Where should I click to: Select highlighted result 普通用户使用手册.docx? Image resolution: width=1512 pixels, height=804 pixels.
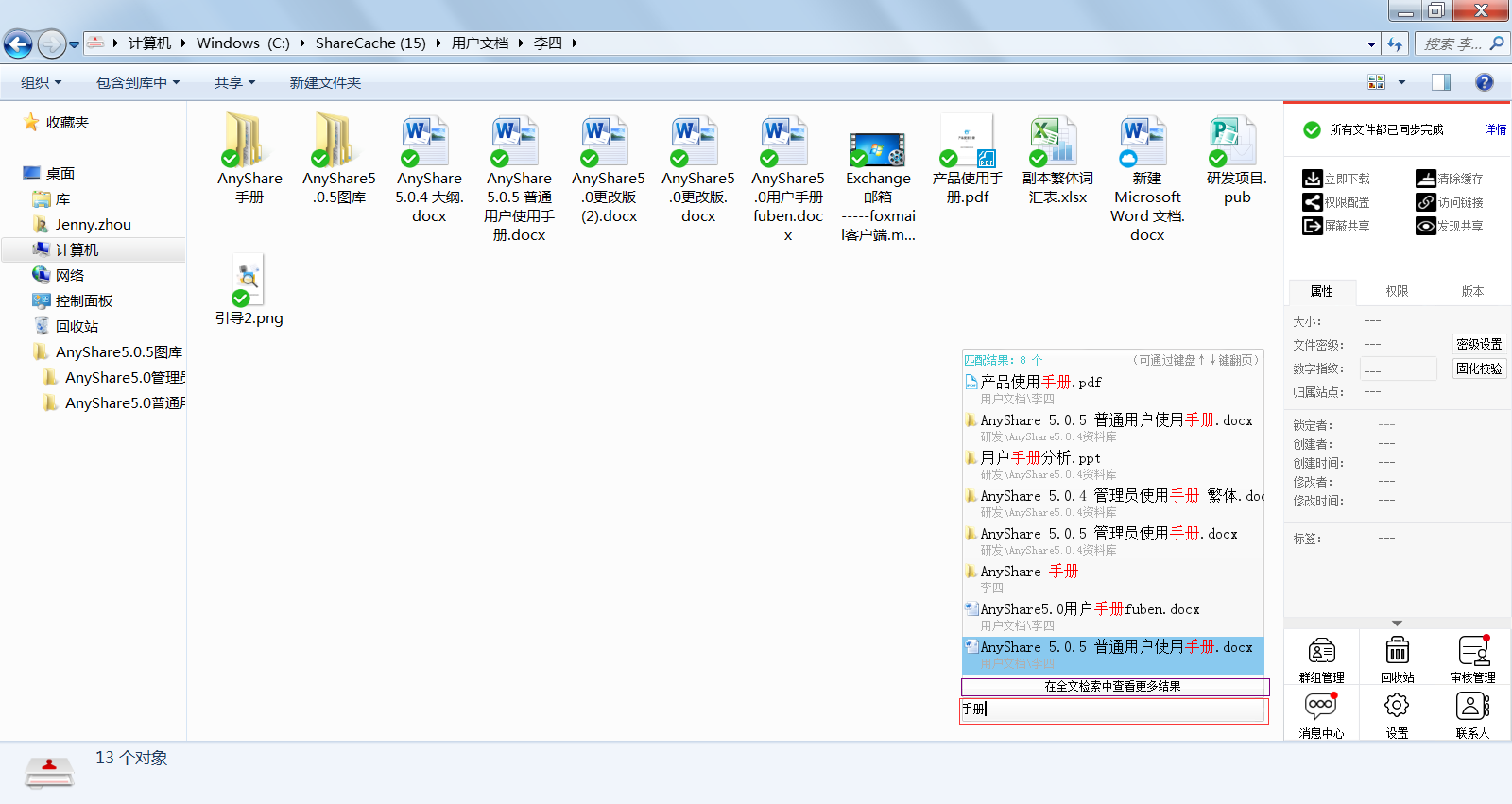pos(1113,655)
